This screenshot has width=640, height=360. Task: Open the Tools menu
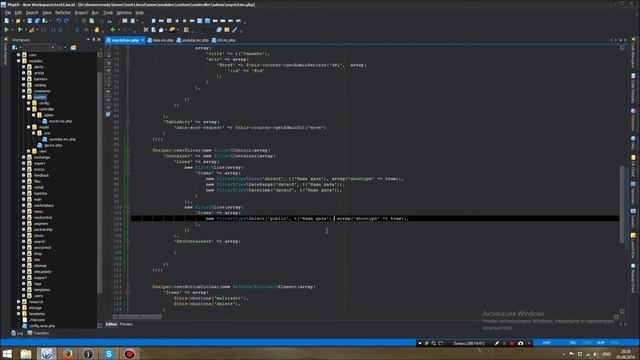pos(108,13)
